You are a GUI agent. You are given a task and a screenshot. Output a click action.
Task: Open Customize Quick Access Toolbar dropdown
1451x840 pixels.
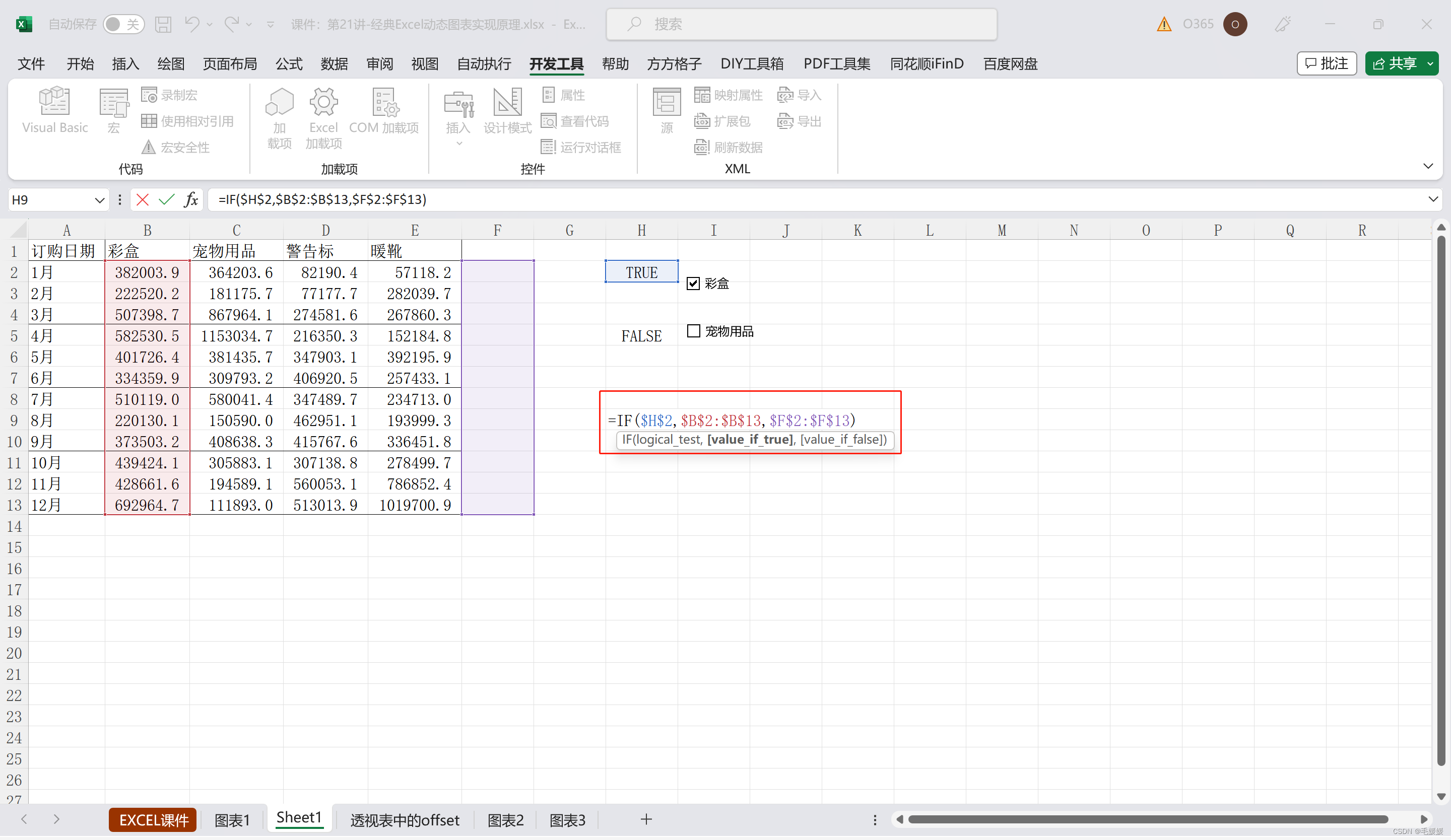coord(270,24)
